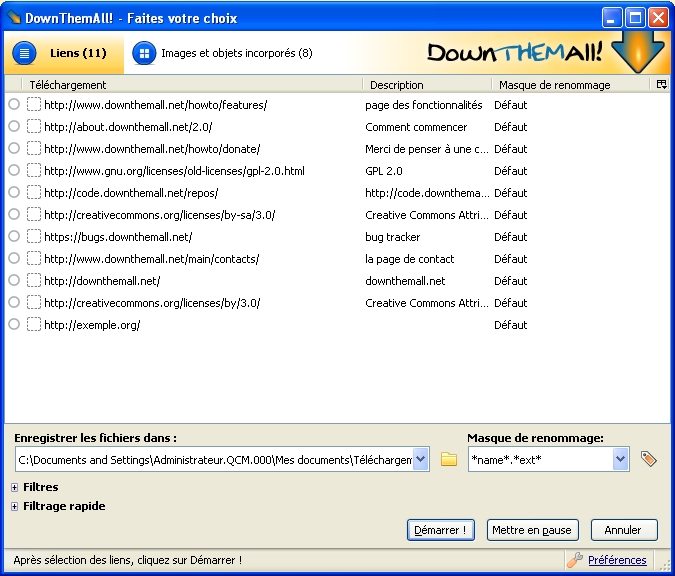Expand the Filtrage rapide section

point(15,507)
